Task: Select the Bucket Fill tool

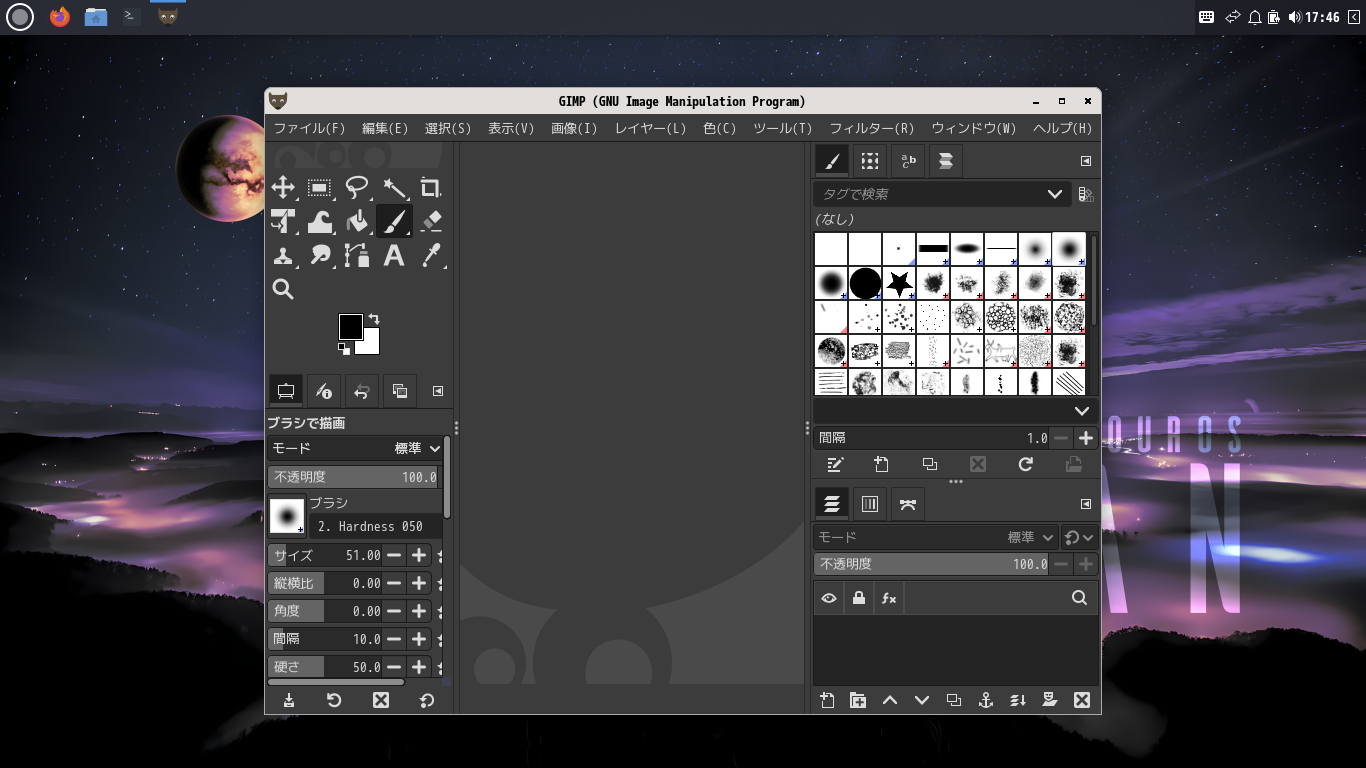Action: 357,221
